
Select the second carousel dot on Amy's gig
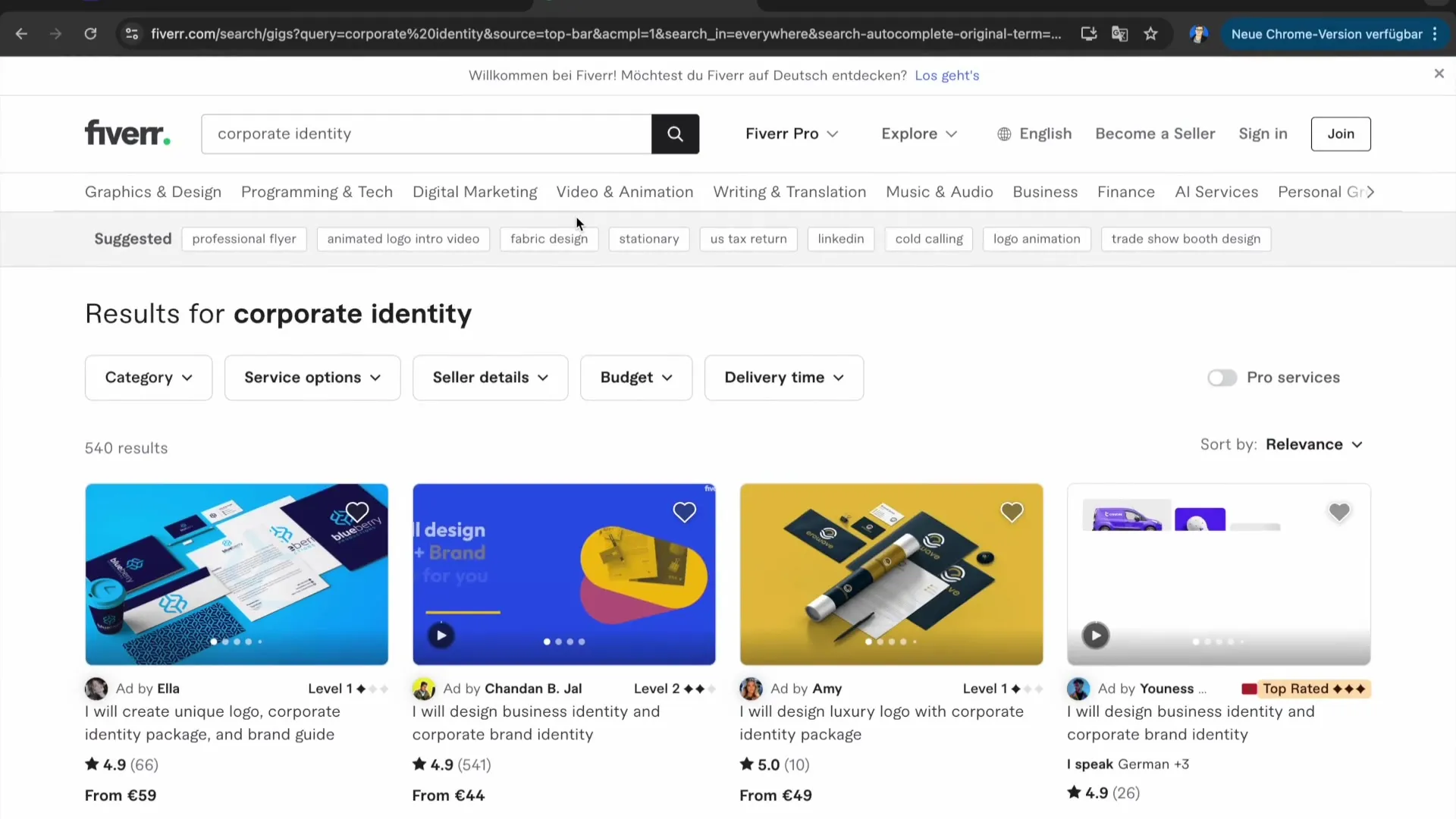(880, 642)
